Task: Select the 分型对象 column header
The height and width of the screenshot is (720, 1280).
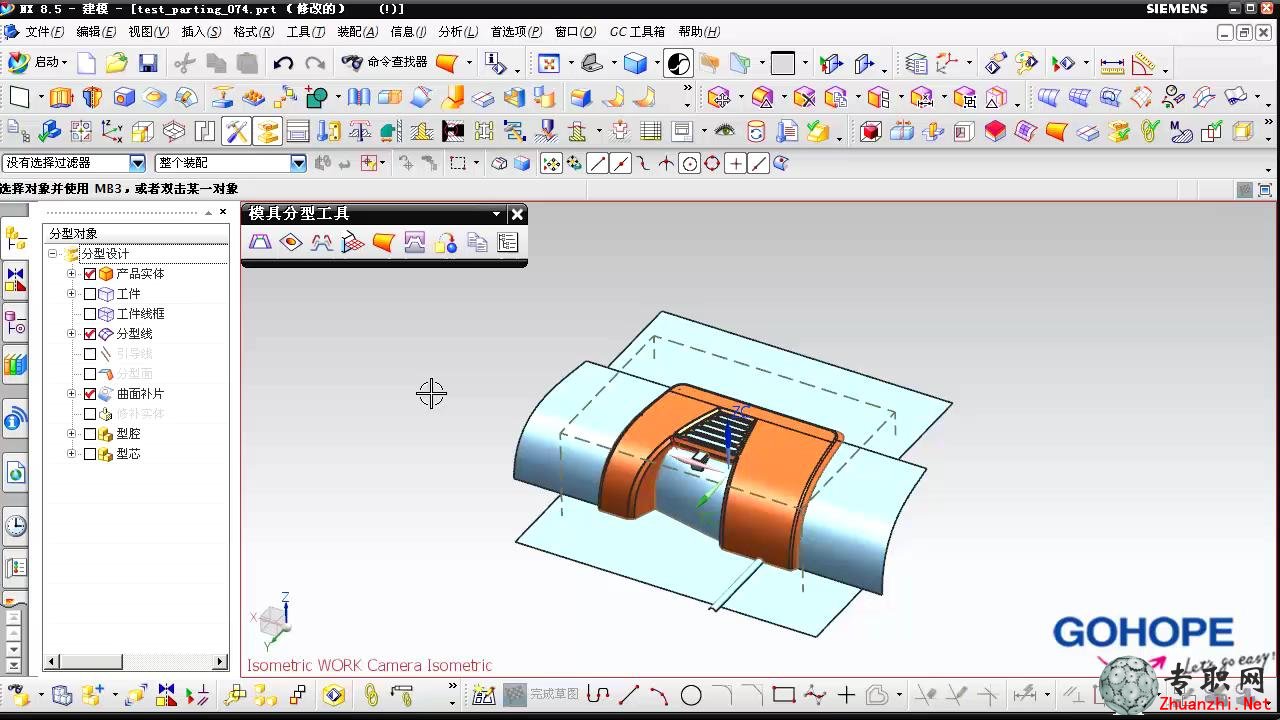Action: 136,234
